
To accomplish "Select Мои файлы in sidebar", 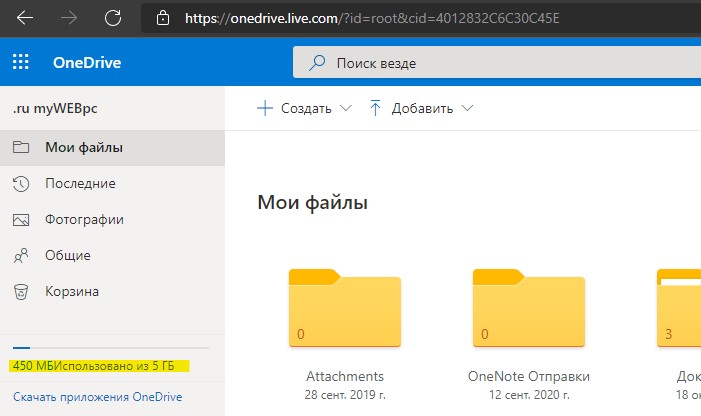I will [112, 147].
